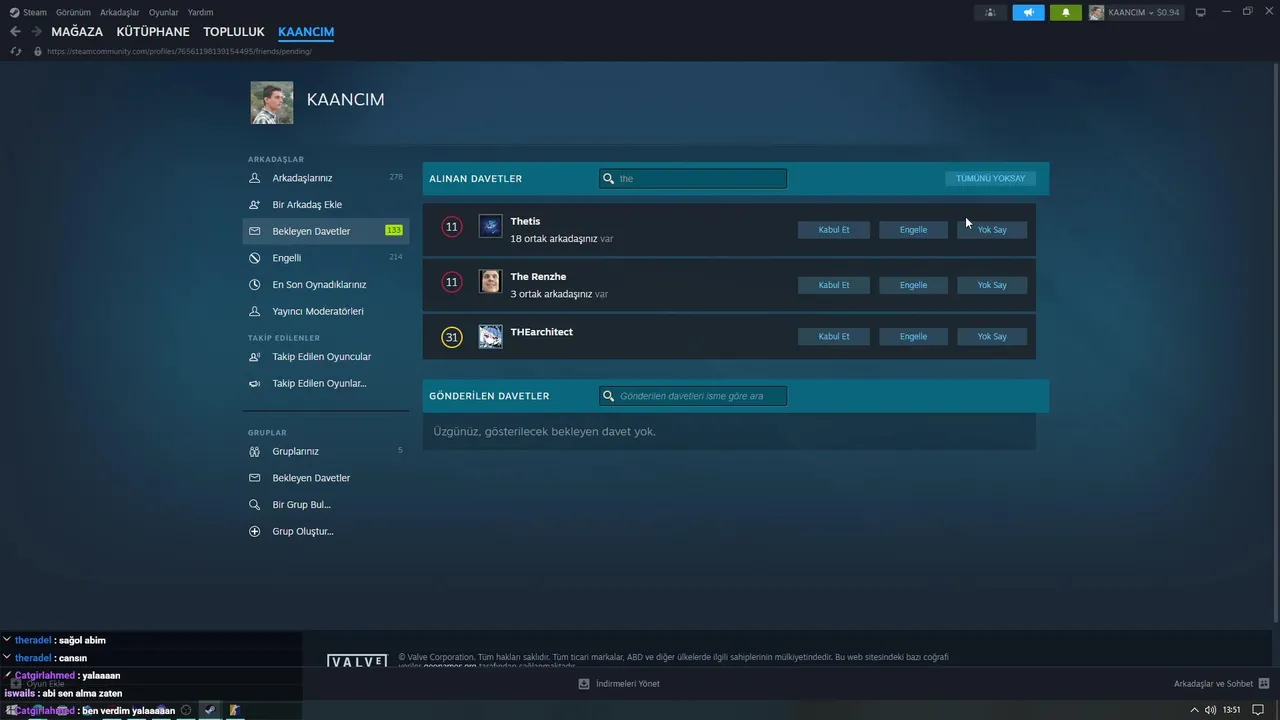Click the small account avatar in title bar
Image resolution: width=1280 pixels, height=720 pixels.
[x=1096, y=12]
